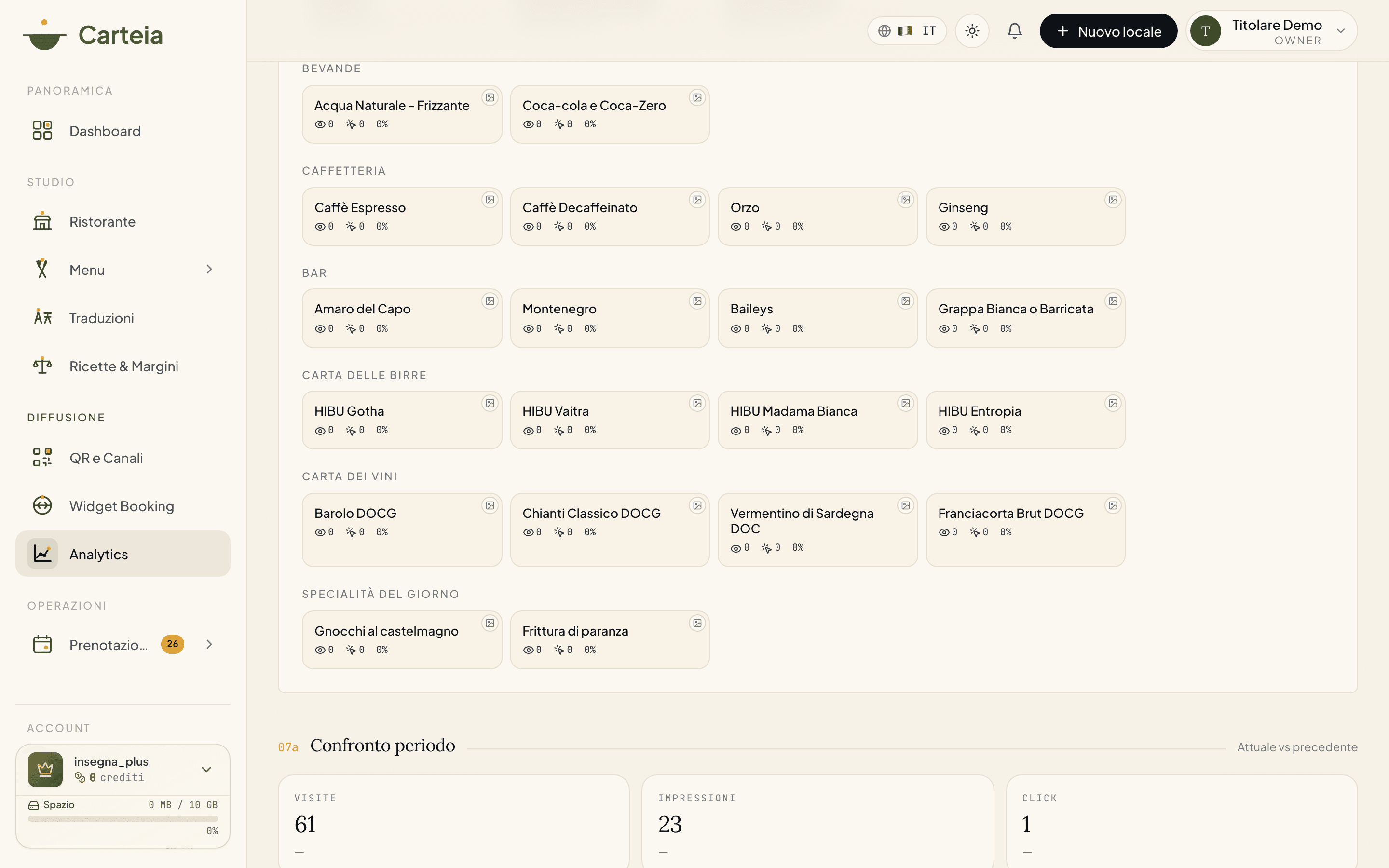Image resolution: width=1389 pixels, height=868 pixels.
Task: Click the CAFFETTERIA section heading
Action: (x=344, y=171)
